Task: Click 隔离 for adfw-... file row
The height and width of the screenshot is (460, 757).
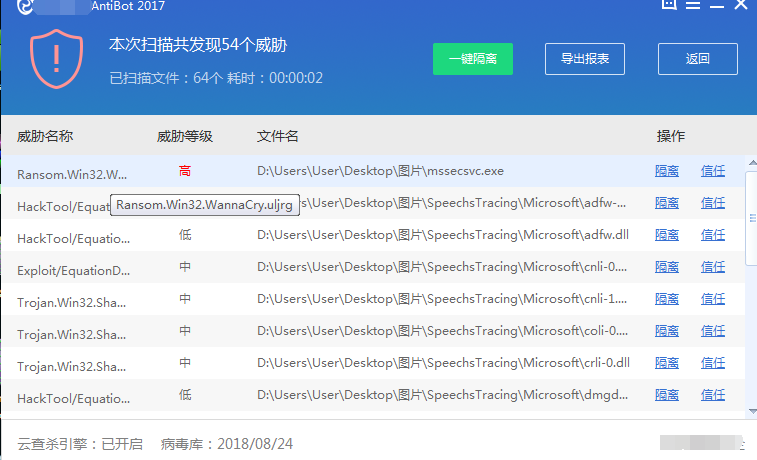Action: coord(667,203)
